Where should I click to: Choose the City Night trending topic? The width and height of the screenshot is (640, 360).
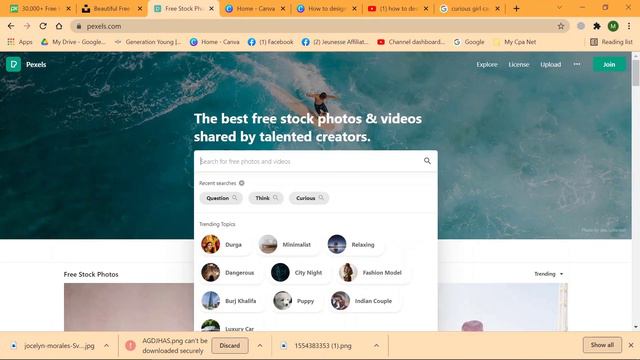point(299,272)
